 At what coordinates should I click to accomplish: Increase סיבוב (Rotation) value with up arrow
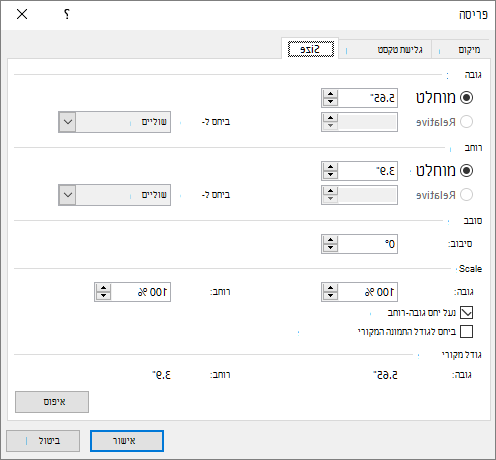pos(330,240)
